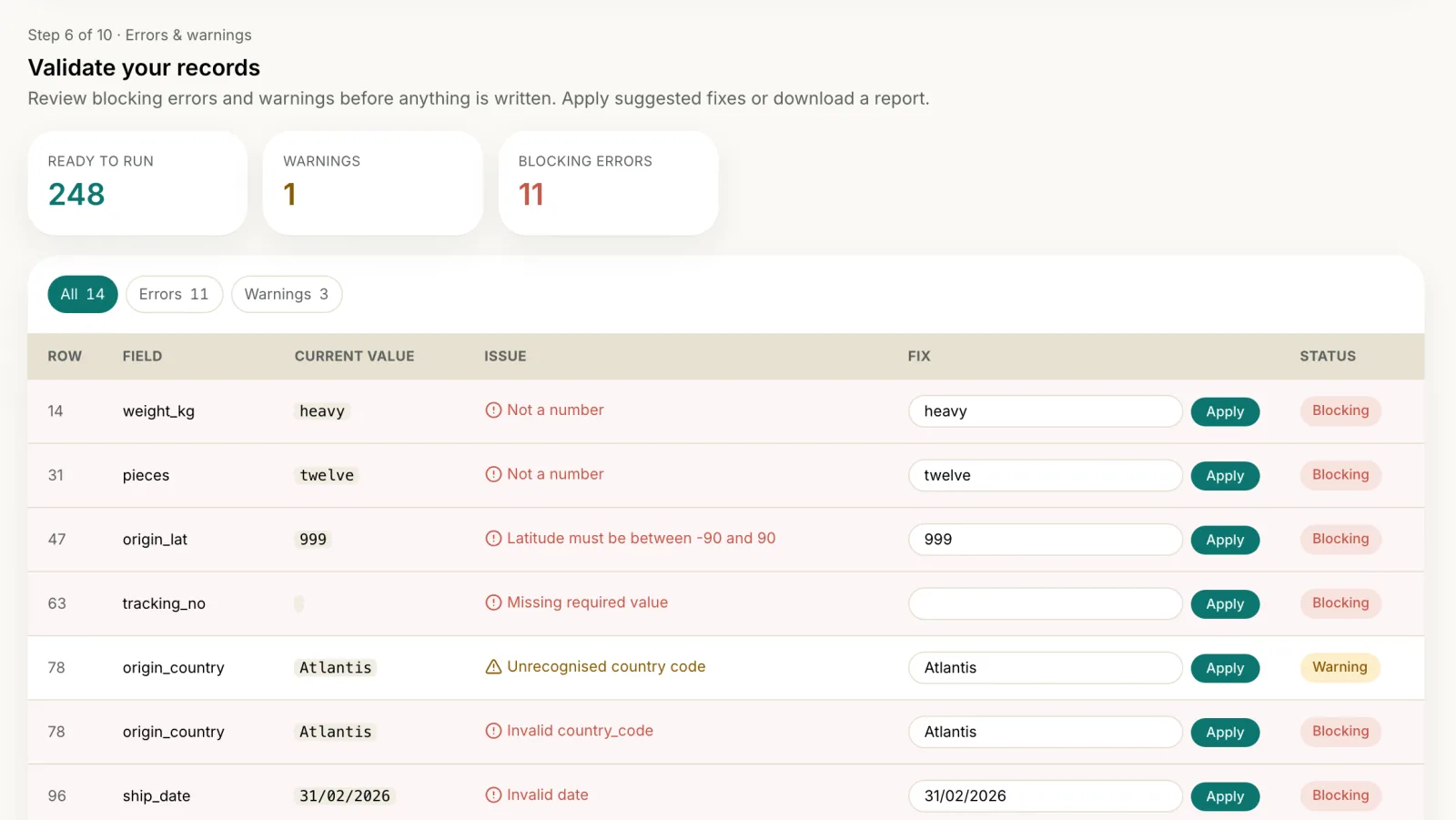
Task: Click the Warning status badge for row 78
Action: pyautogui.click(x=1340, y=667)
